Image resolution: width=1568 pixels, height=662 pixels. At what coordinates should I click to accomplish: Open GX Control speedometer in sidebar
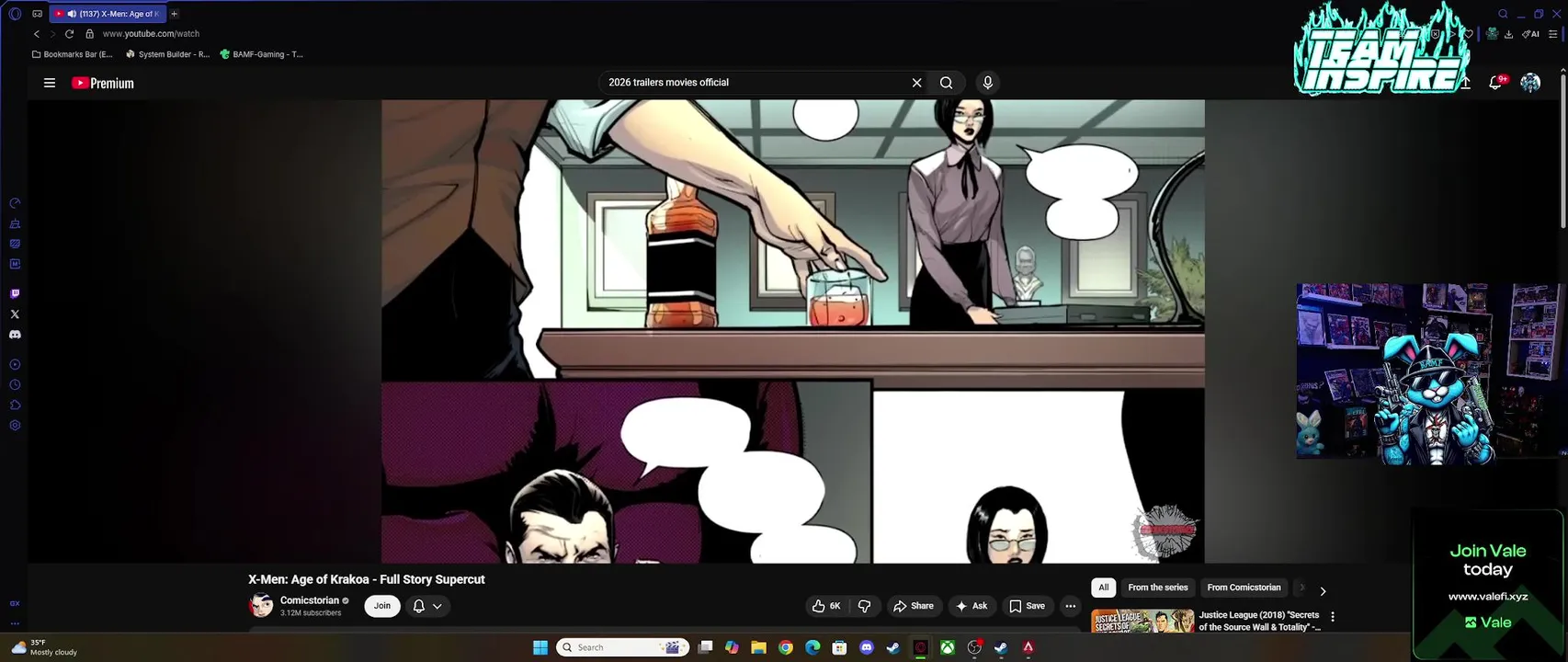(15, 203)
